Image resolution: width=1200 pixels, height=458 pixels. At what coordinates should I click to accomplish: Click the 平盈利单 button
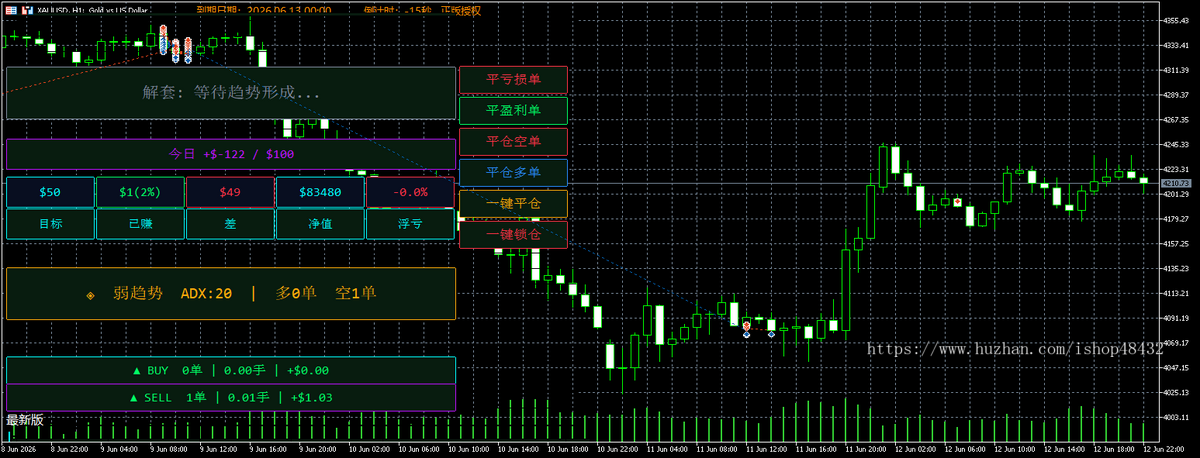[x=513, y=111]
